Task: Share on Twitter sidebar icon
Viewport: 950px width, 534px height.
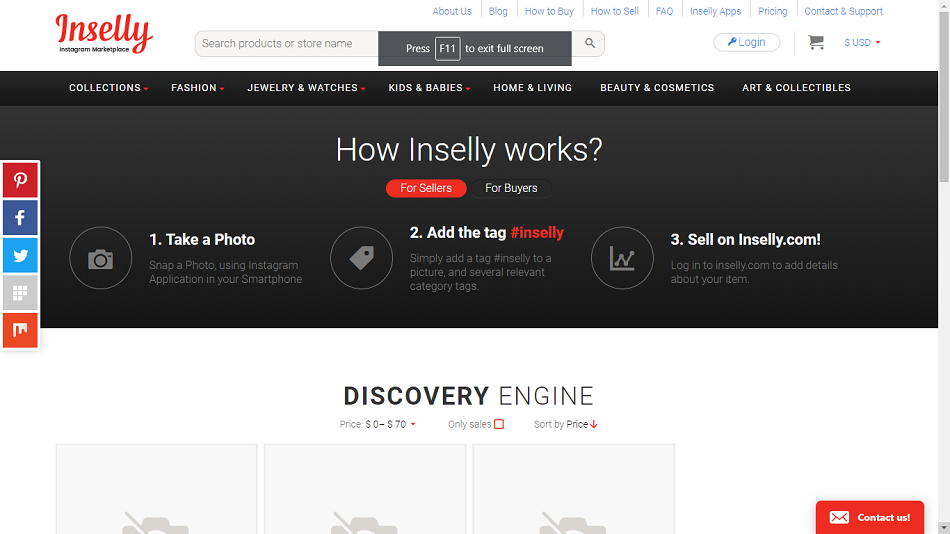Action: click(x=20, y=255)
